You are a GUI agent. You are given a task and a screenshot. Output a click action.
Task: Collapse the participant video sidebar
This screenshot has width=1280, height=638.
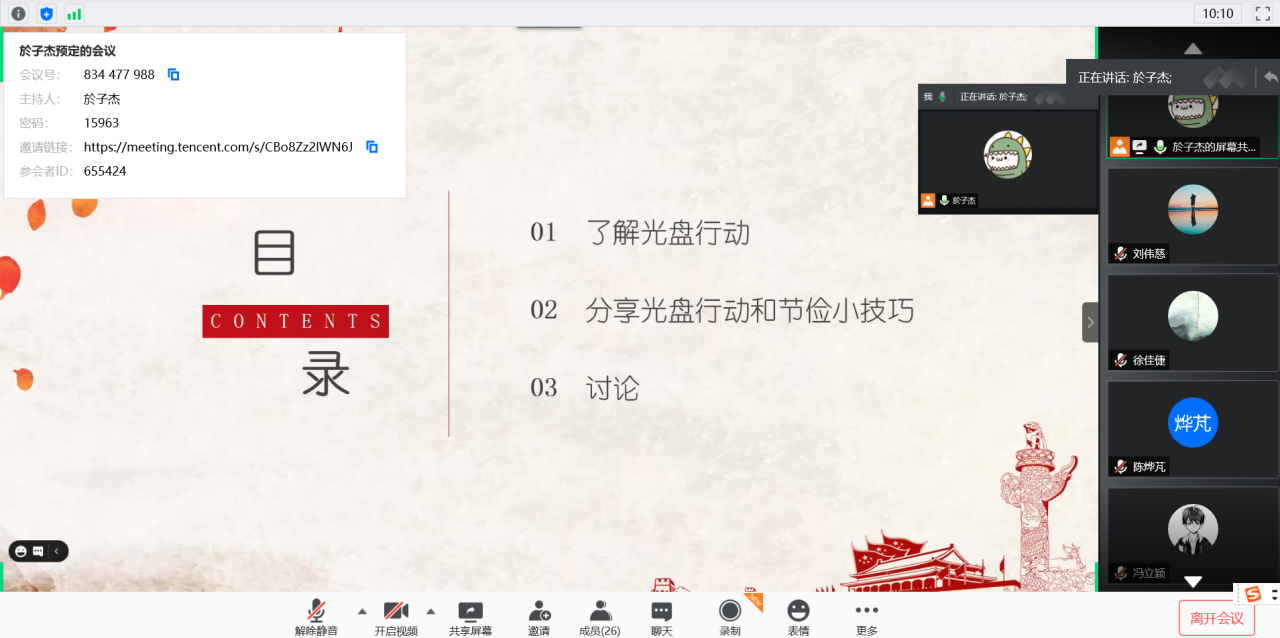tap(1090, 322)
